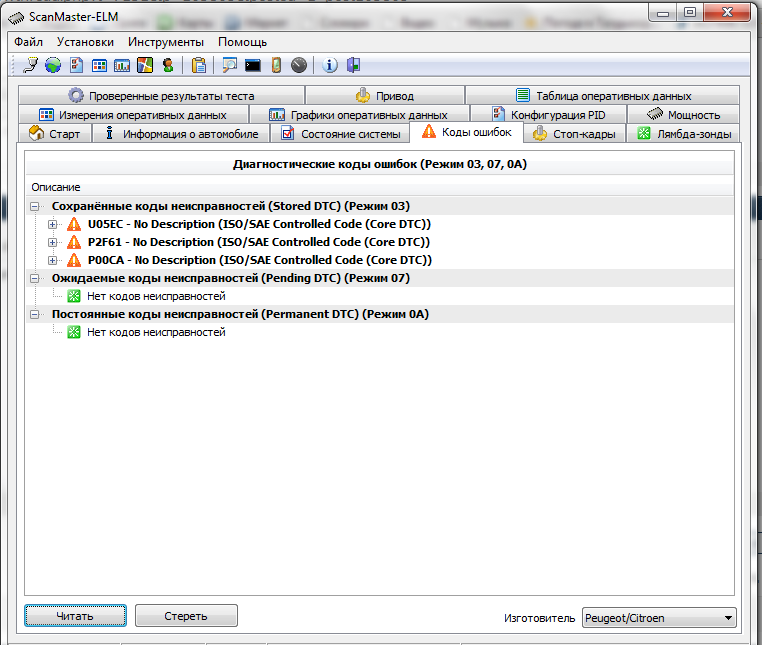Open the blue info icon in toolbar
Viewport: 762px width, 645px height.
331,65
